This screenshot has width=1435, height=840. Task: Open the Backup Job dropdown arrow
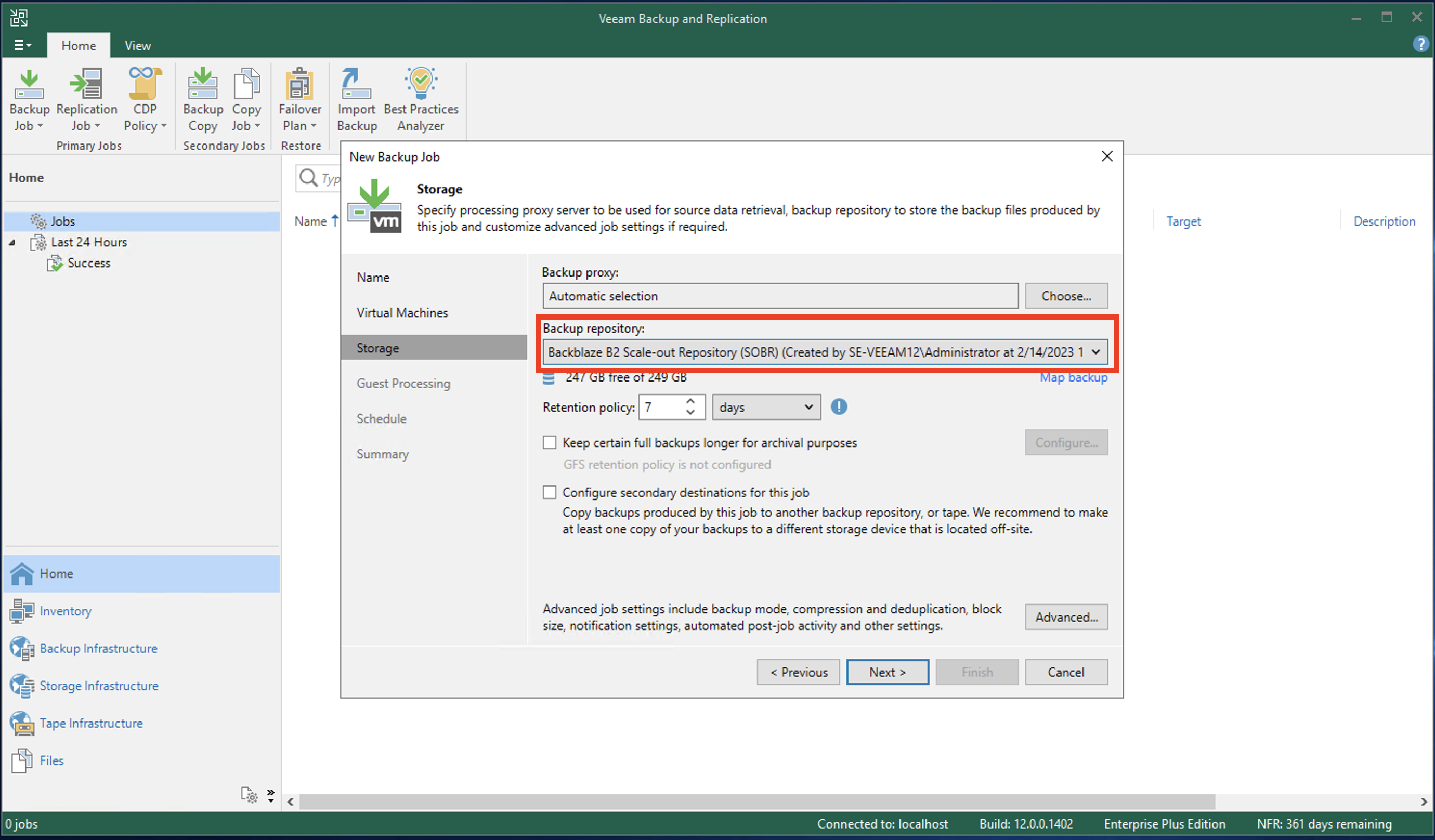pos(40,126)
